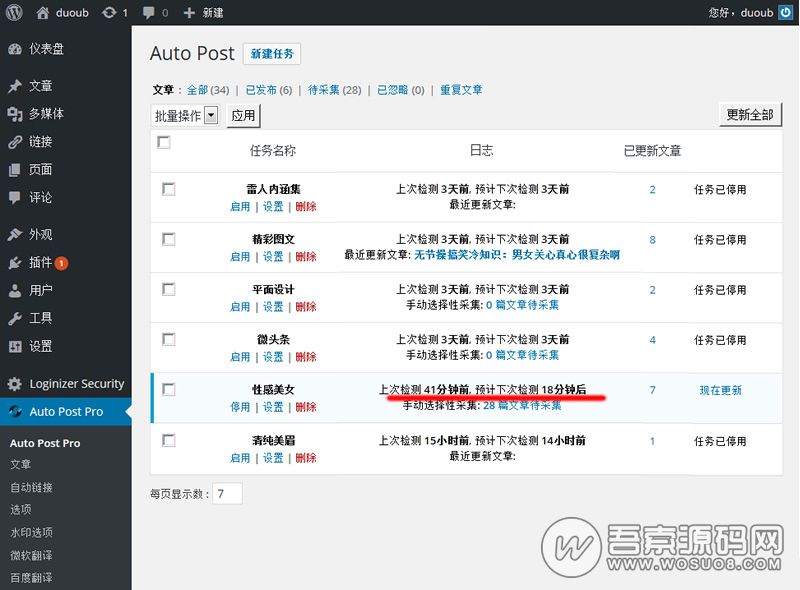This screenshot has height=590, width=800.
Task: Check the 清纯美眉 task checkbox
Action: [168, 440]
